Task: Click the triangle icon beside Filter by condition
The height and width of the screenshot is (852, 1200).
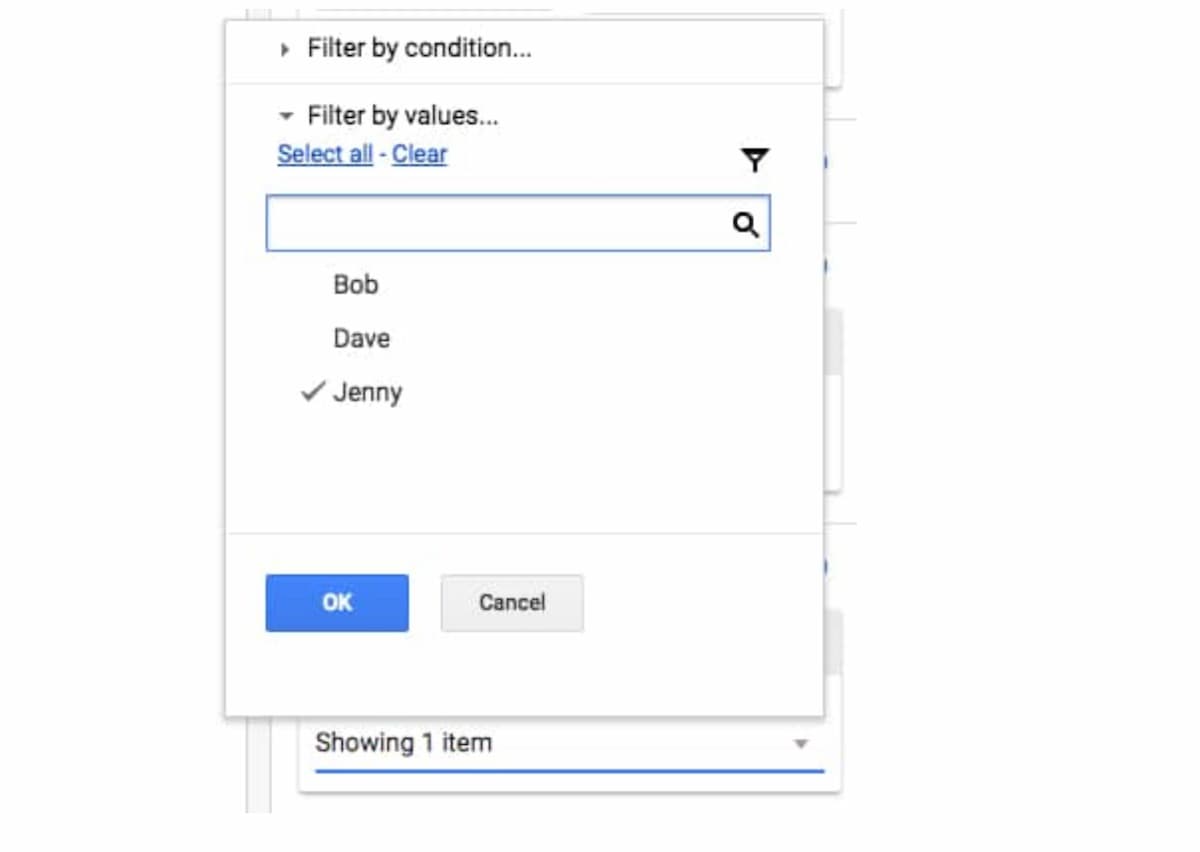Action: pyautogui.click(x=286, y=49)
